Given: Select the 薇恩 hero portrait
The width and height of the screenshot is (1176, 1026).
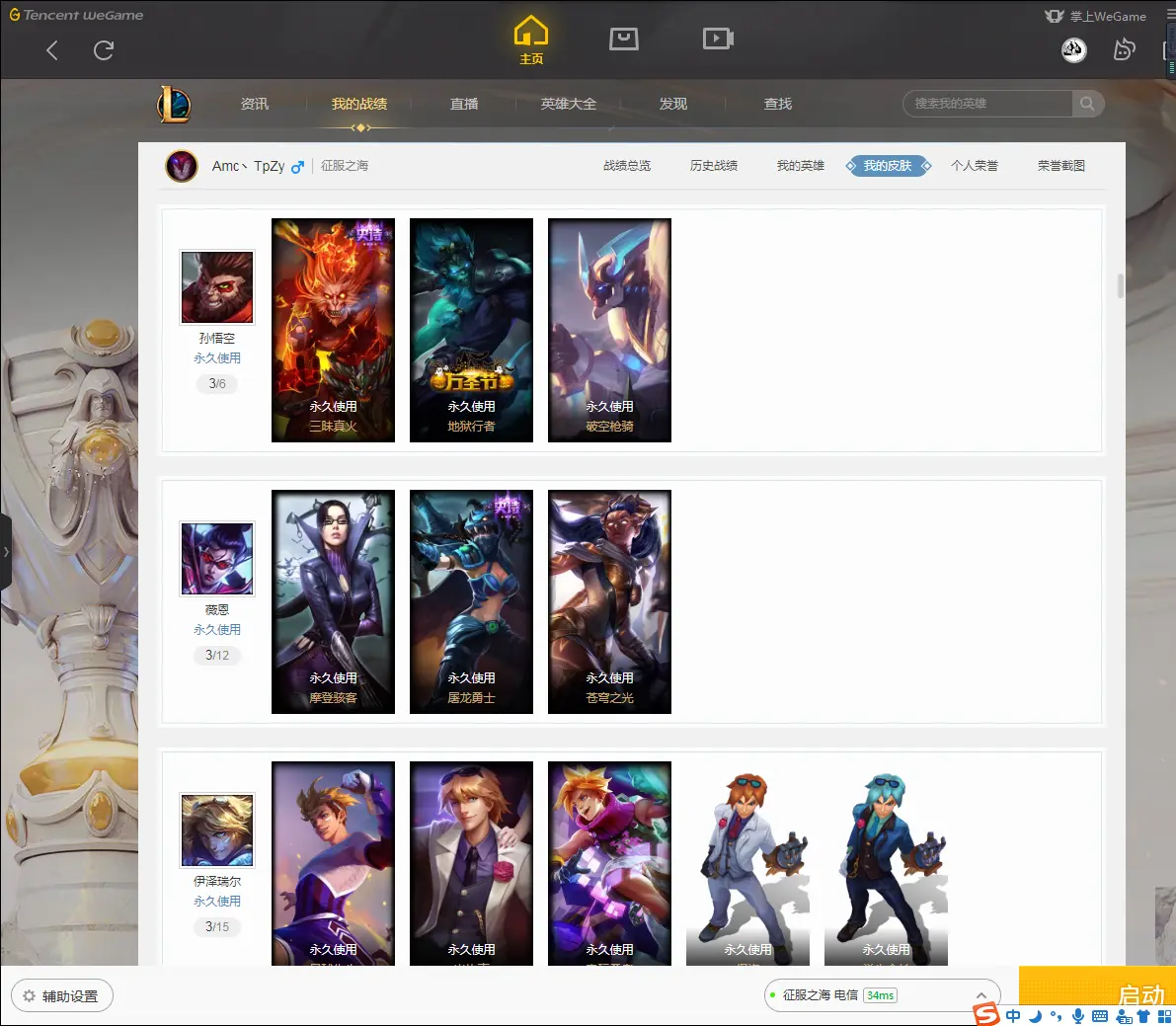Looking at the screenshot, I should [x=217, y=559].
